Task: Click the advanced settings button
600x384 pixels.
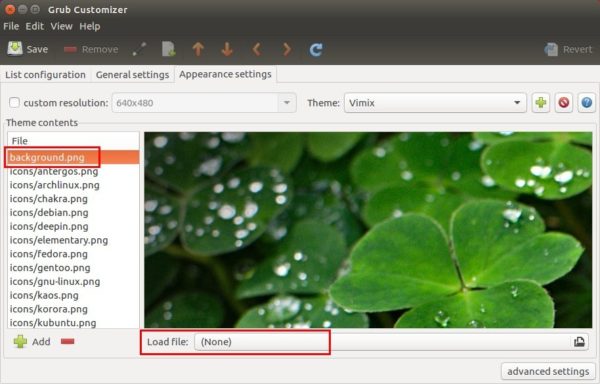Action: [548, 371]
